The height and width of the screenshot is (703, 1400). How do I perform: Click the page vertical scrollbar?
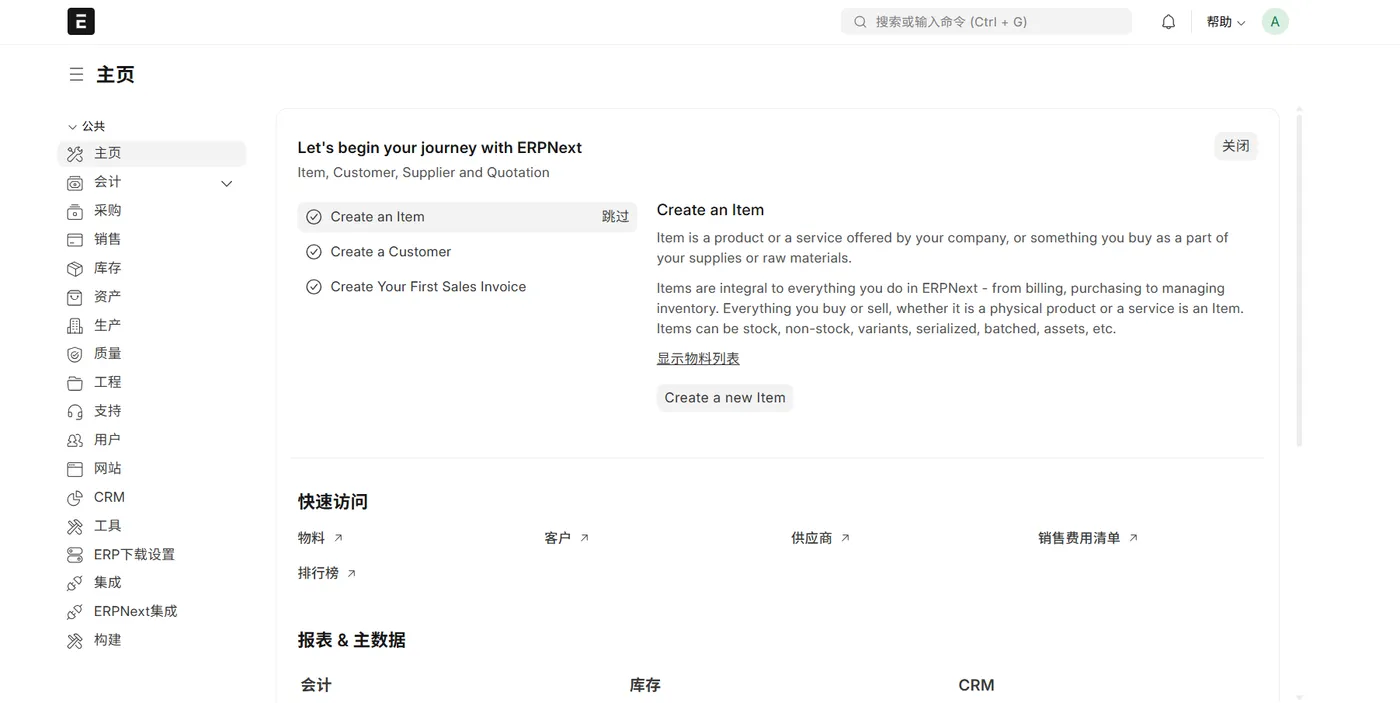(1299, 280)
